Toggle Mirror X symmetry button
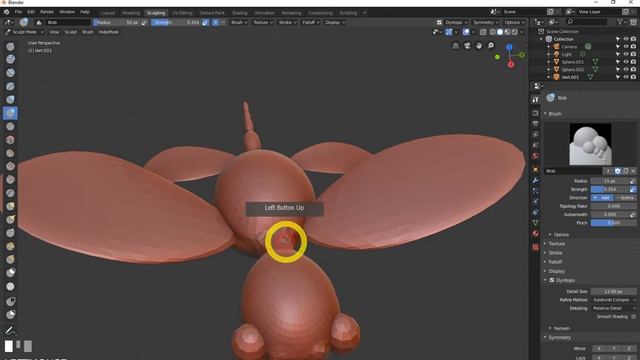640x360 pixels. coord(599,349)
